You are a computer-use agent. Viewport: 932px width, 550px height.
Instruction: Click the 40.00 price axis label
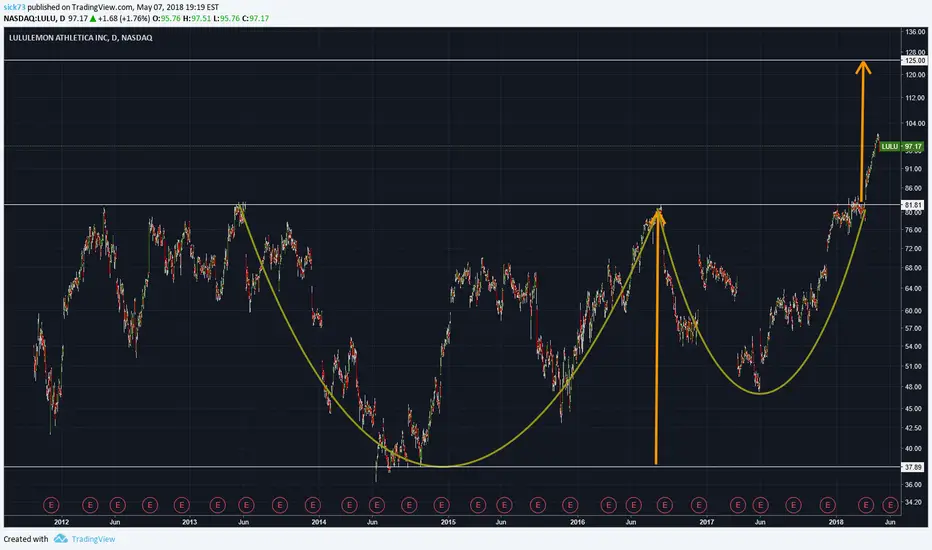tap(914, 449)
